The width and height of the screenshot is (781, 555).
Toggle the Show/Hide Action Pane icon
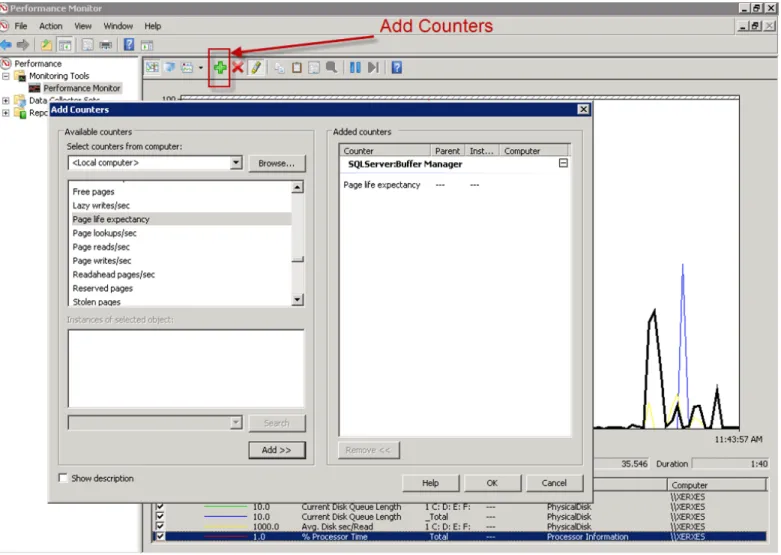[147, 45]
